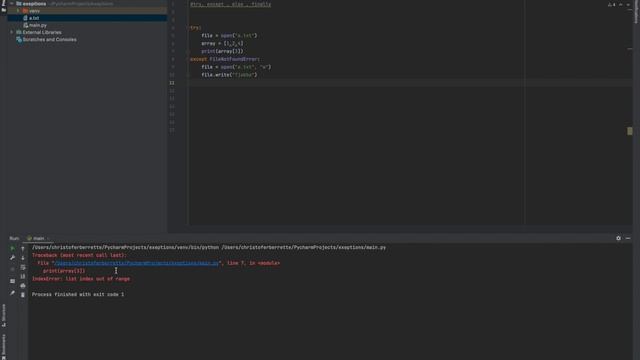
Task: Click the Down the stack trace arrow
Action: 23,258
